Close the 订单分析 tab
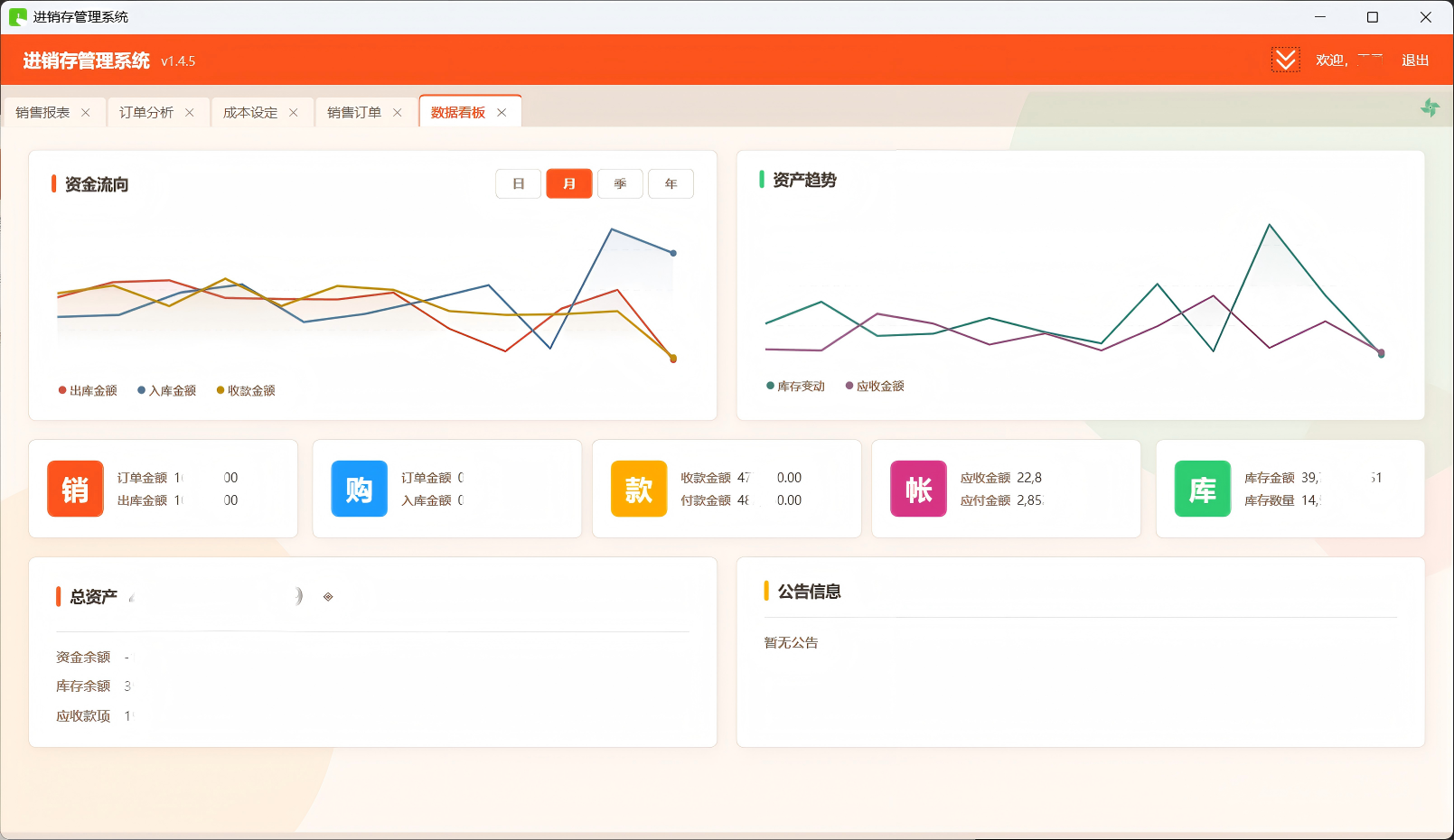 pyautogui.click(x=190, y=113)
